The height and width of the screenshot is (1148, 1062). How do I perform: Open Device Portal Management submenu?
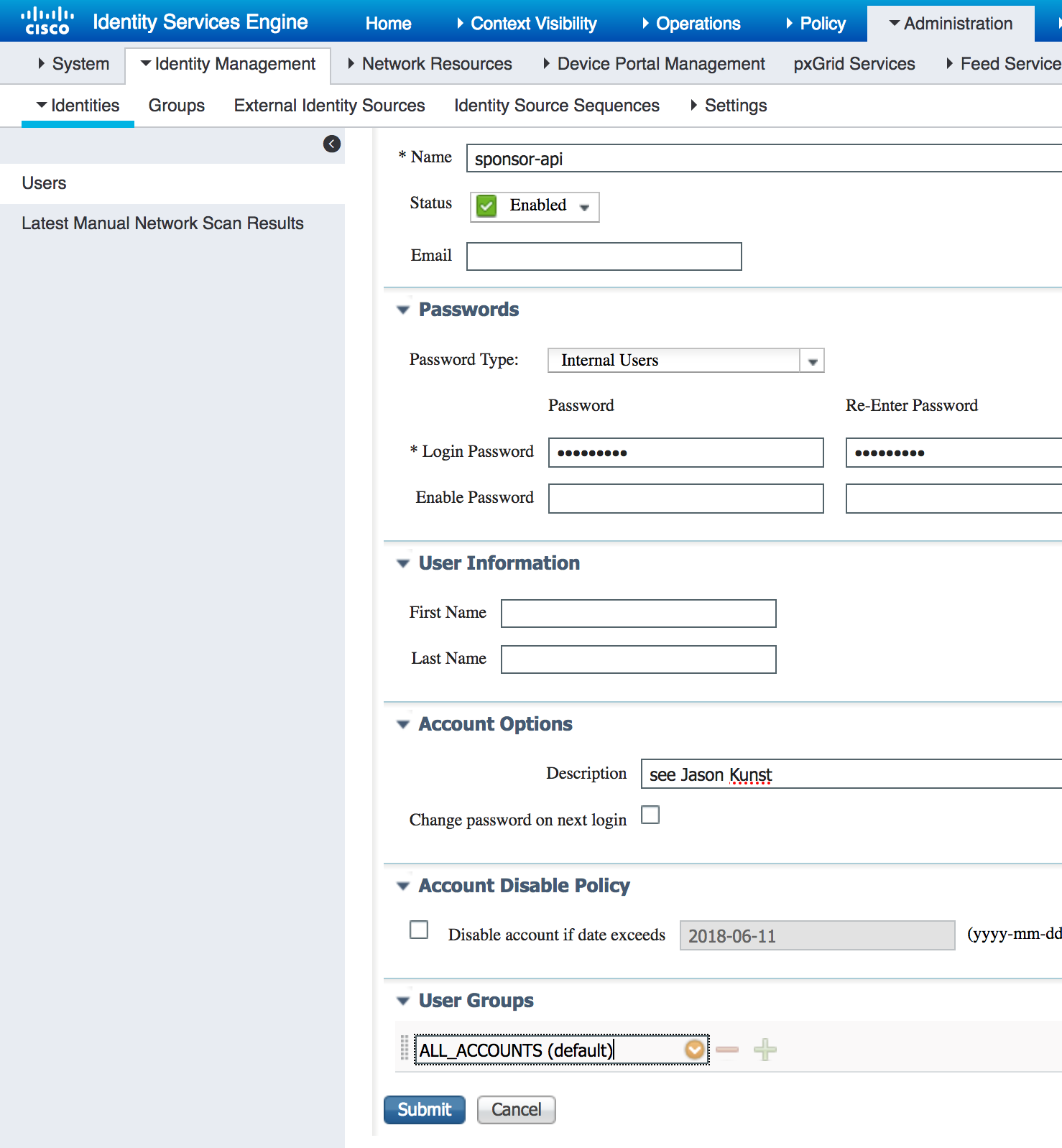(654, 64)
